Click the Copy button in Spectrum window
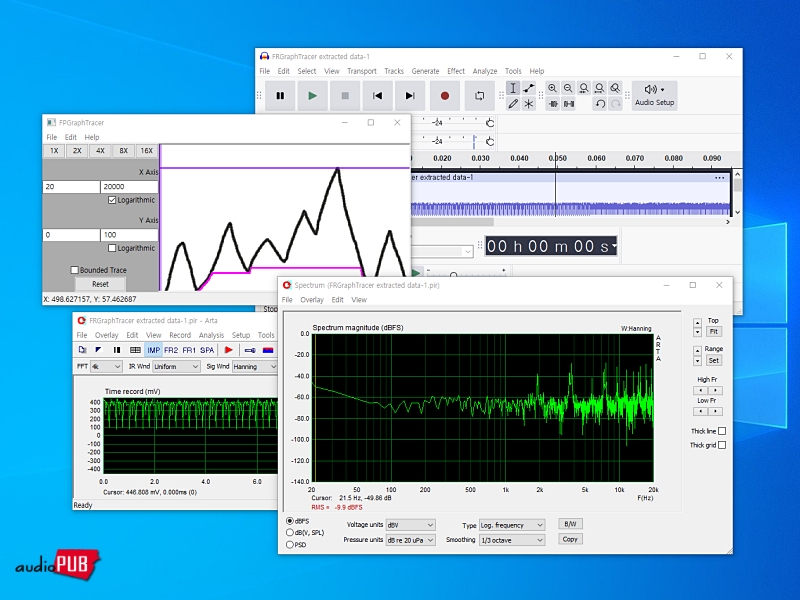 [570, 539]
